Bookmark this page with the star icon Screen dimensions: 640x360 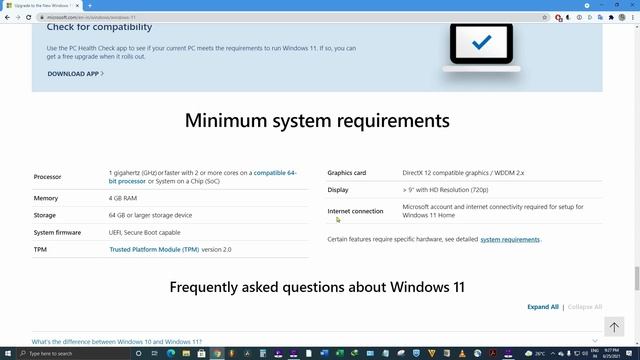[x=544, y=18]
